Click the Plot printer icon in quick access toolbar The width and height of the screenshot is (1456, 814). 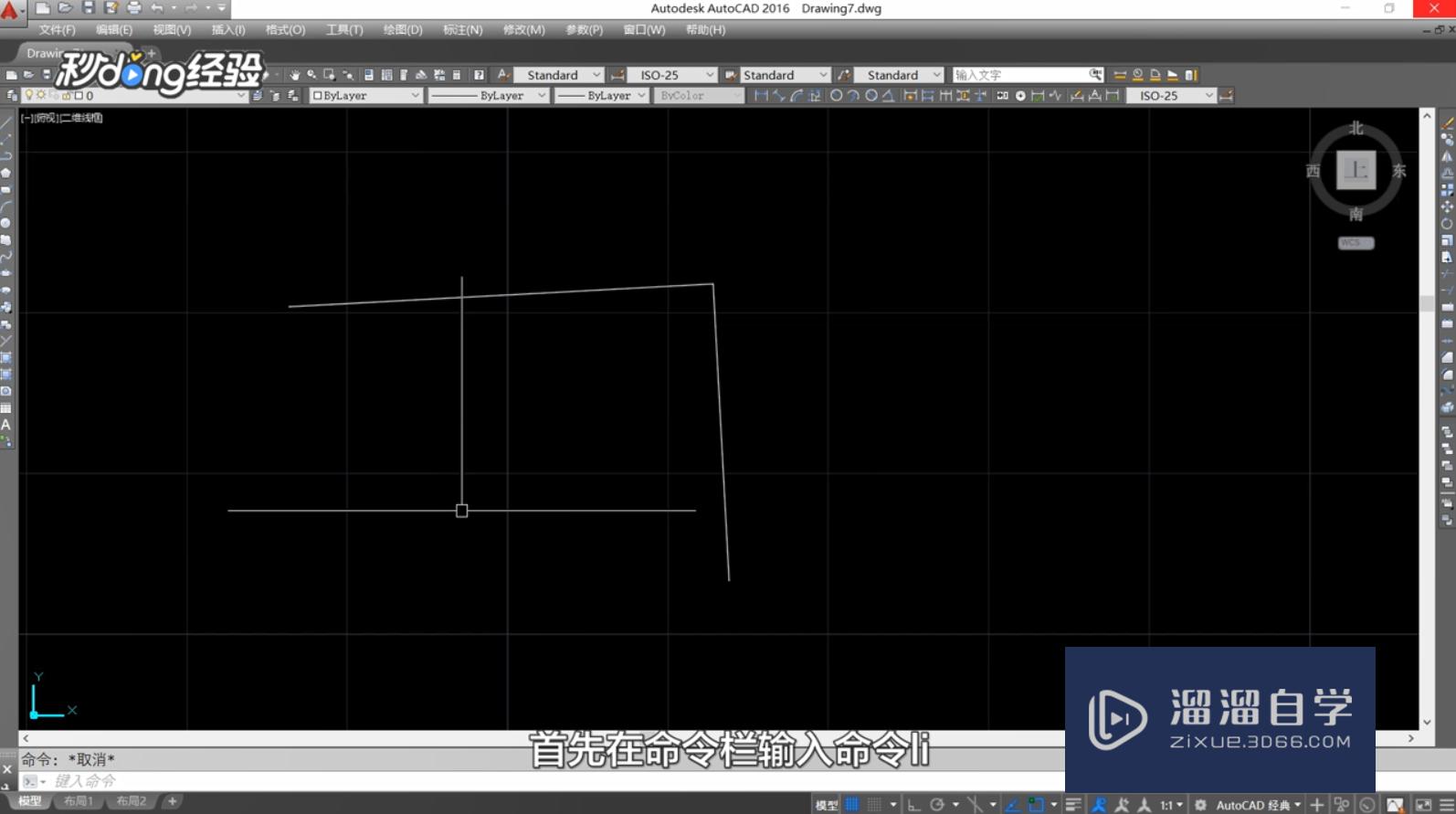tap(134, 8)
